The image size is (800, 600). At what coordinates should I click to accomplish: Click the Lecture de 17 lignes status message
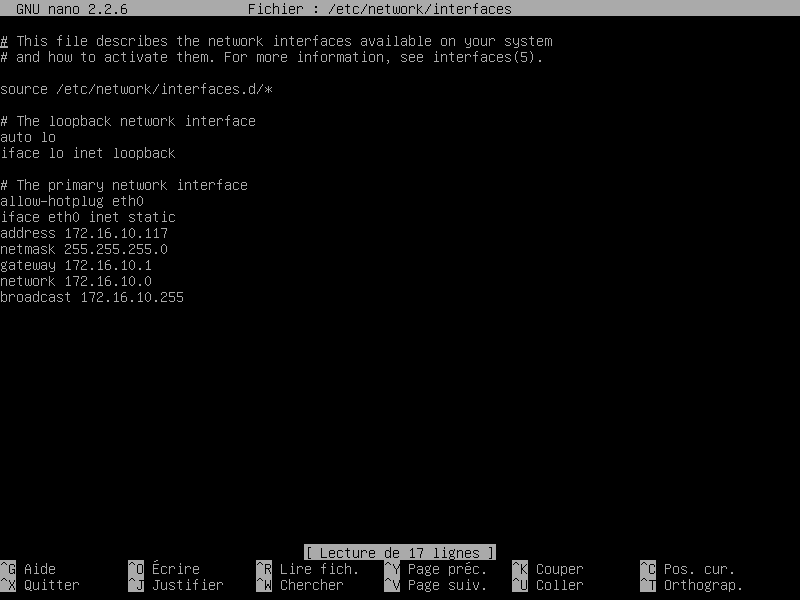click(400, 552)
